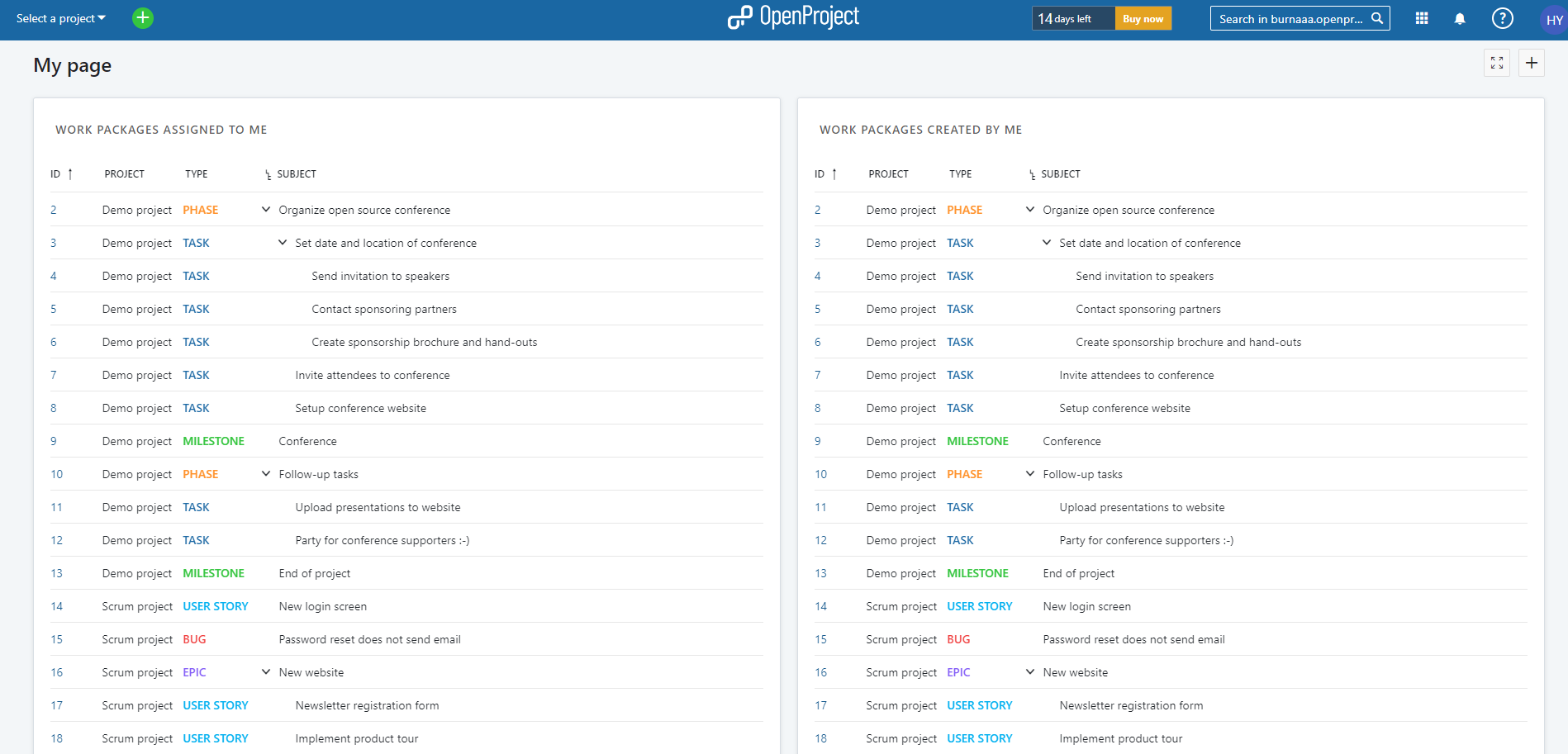1568x754 pixels.
Task: Click the search field in the header
Action: point(1300,18)
